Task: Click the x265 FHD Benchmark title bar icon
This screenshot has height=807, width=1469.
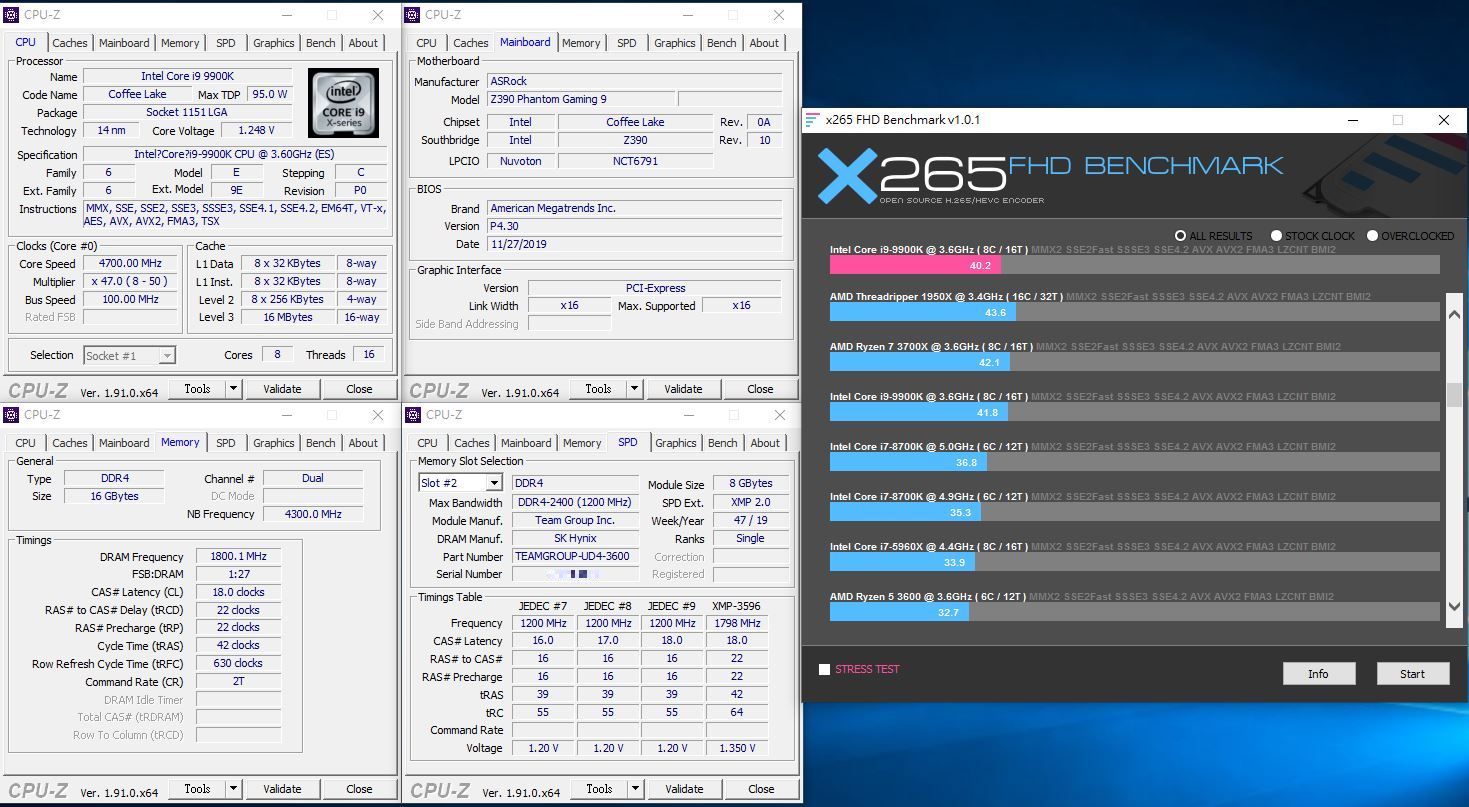Action: 813,120
